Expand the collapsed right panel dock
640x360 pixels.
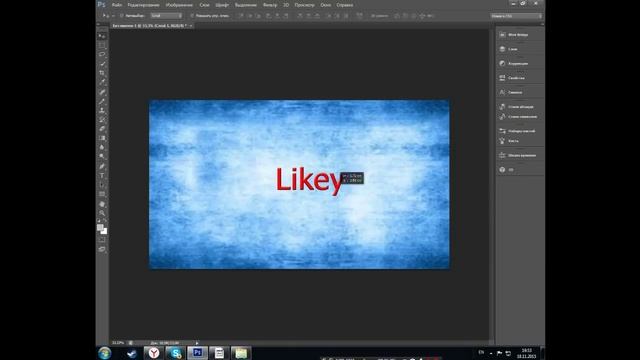[542, 24]
